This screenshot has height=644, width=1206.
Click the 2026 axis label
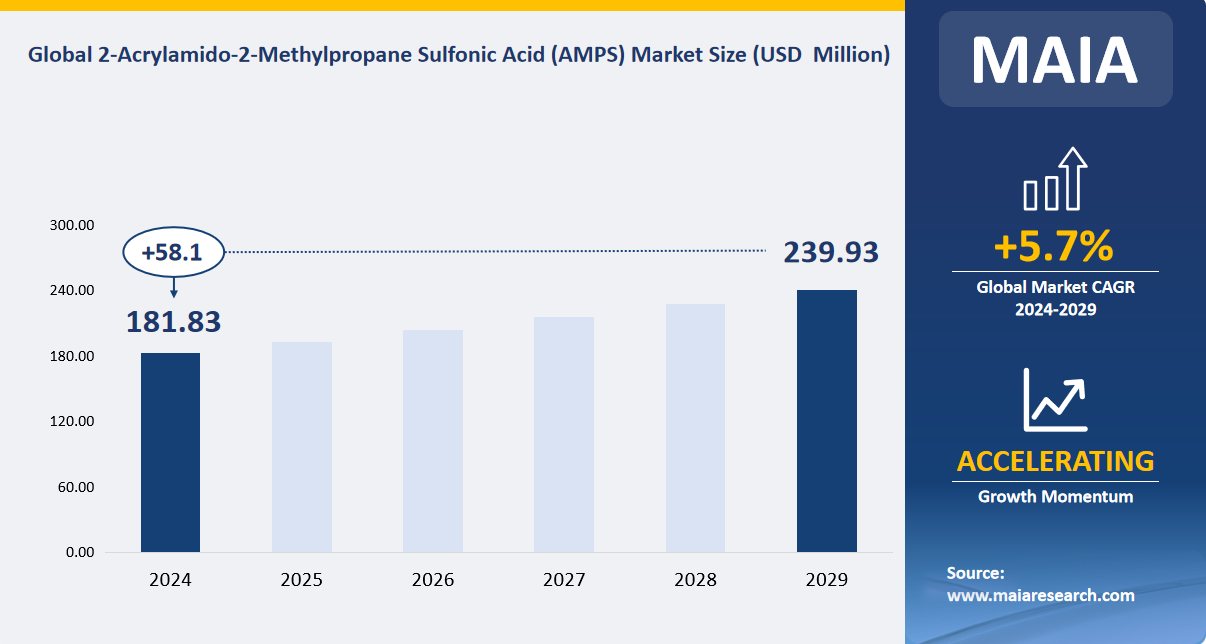pyautogui.click(x=434, y=579)
